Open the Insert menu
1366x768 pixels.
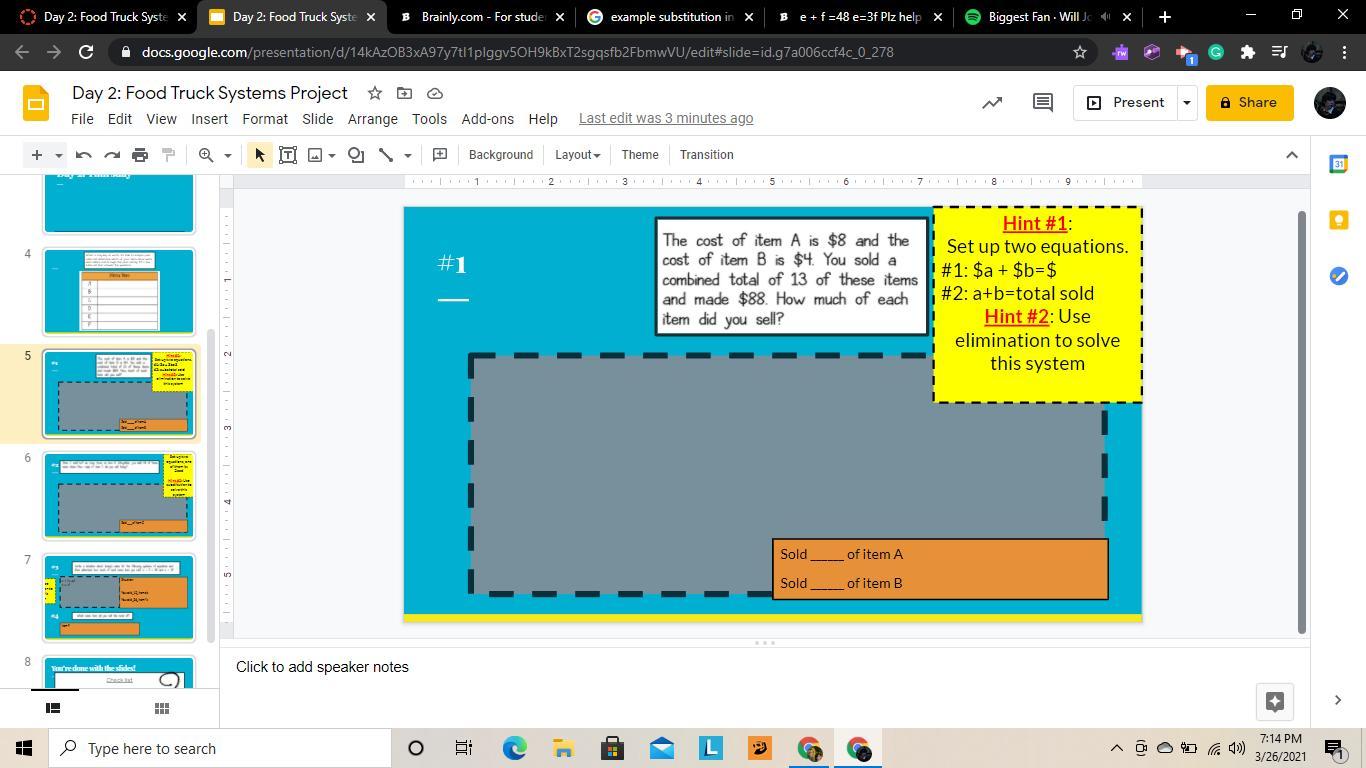tap(209, 118)
